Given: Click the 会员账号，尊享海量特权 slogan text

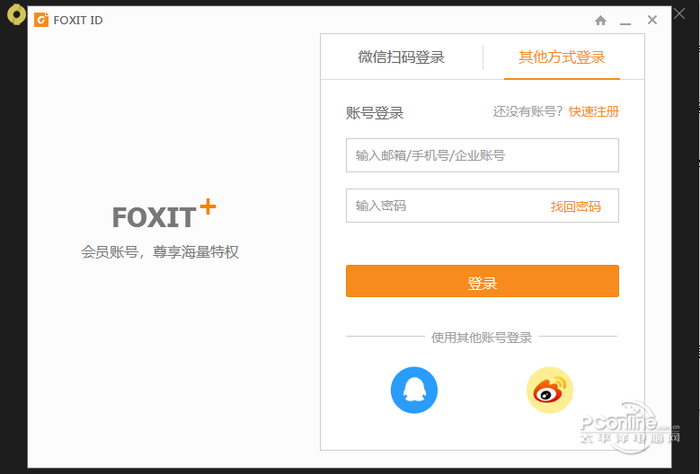Looking at the screenshot, I should pos(160,252).
